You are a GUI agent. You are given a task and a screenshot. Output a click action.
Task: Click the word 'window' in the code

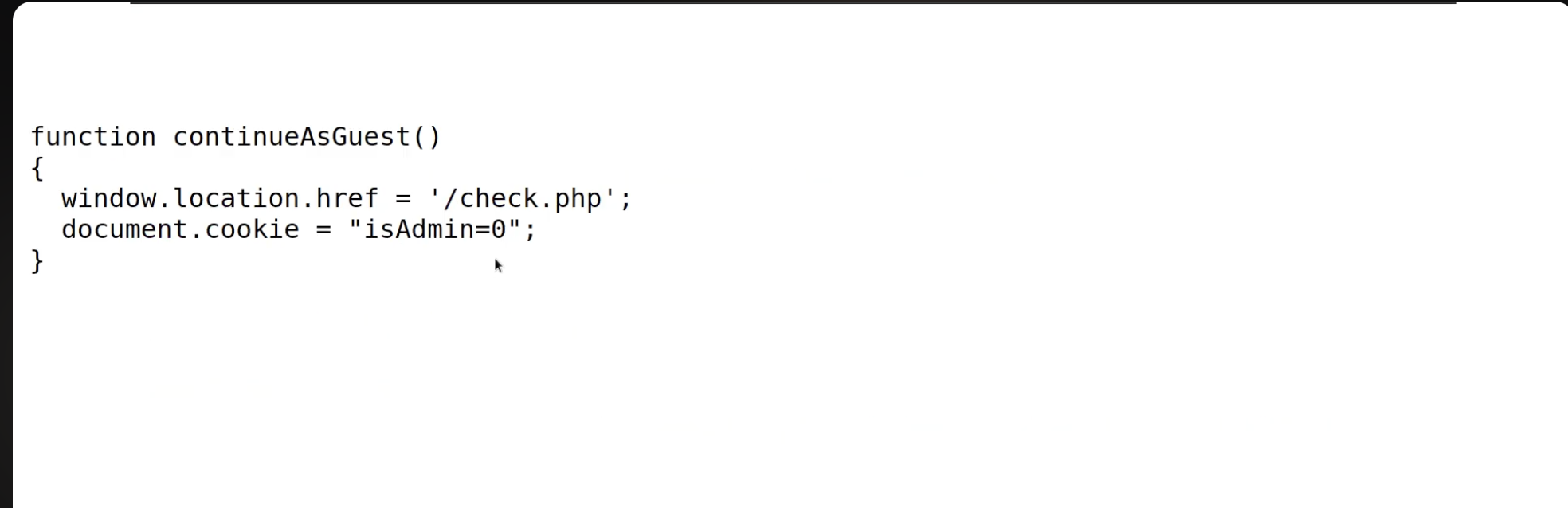click(x=108, y=198)
